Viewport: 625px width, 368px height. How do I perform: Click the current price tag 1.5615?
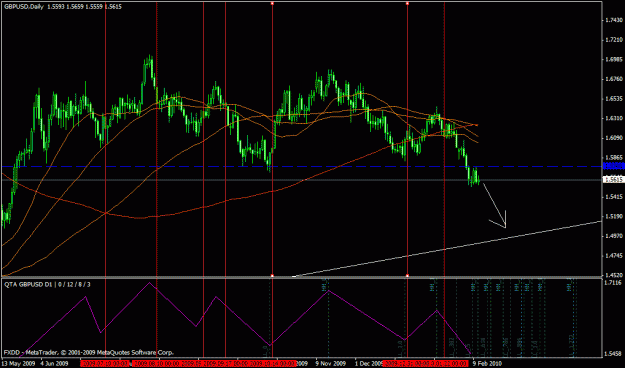(614, 180)
